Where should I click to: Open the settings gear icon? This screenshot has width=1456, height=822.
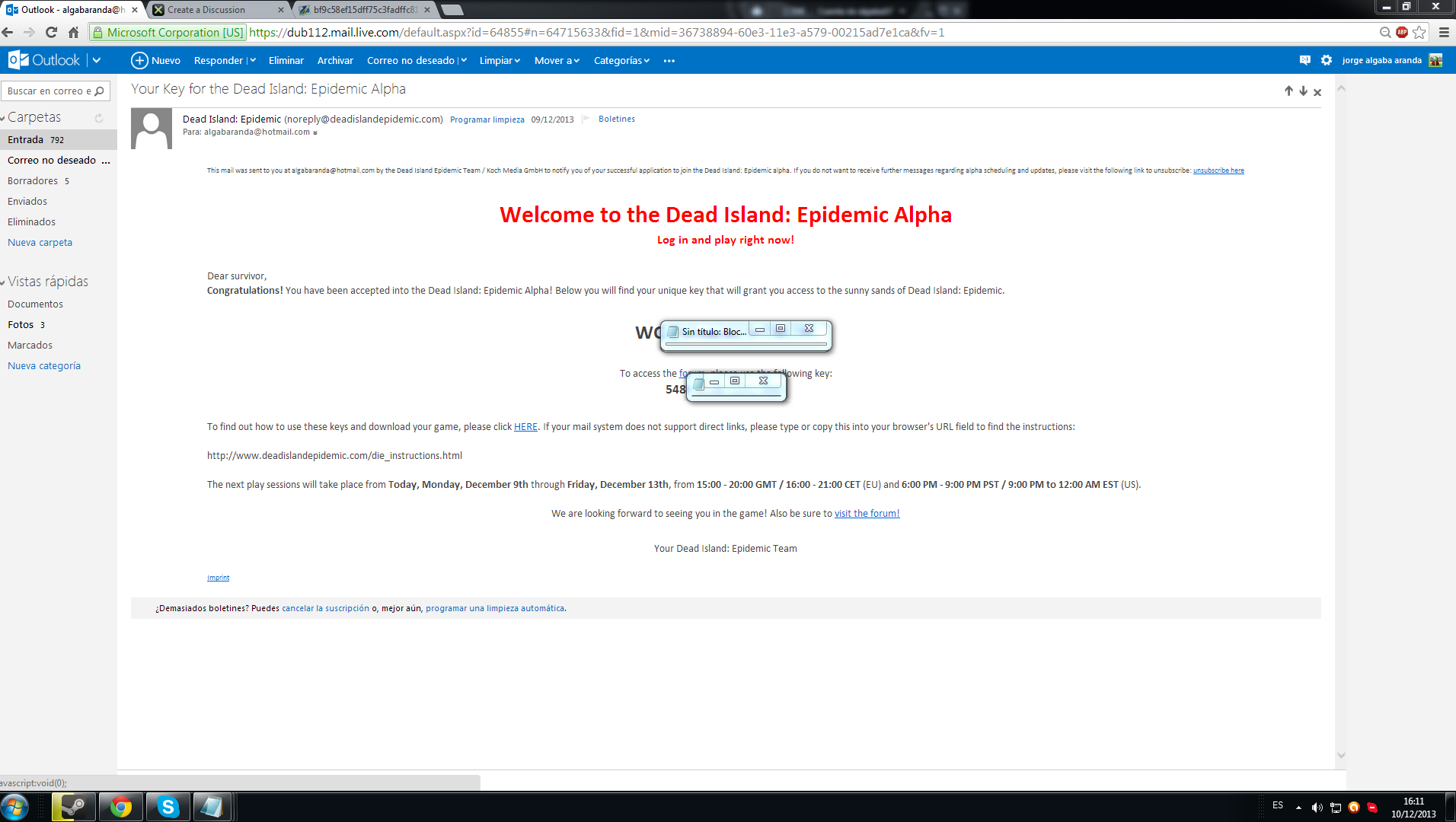pyautogui.click(x=1327, y=60)
